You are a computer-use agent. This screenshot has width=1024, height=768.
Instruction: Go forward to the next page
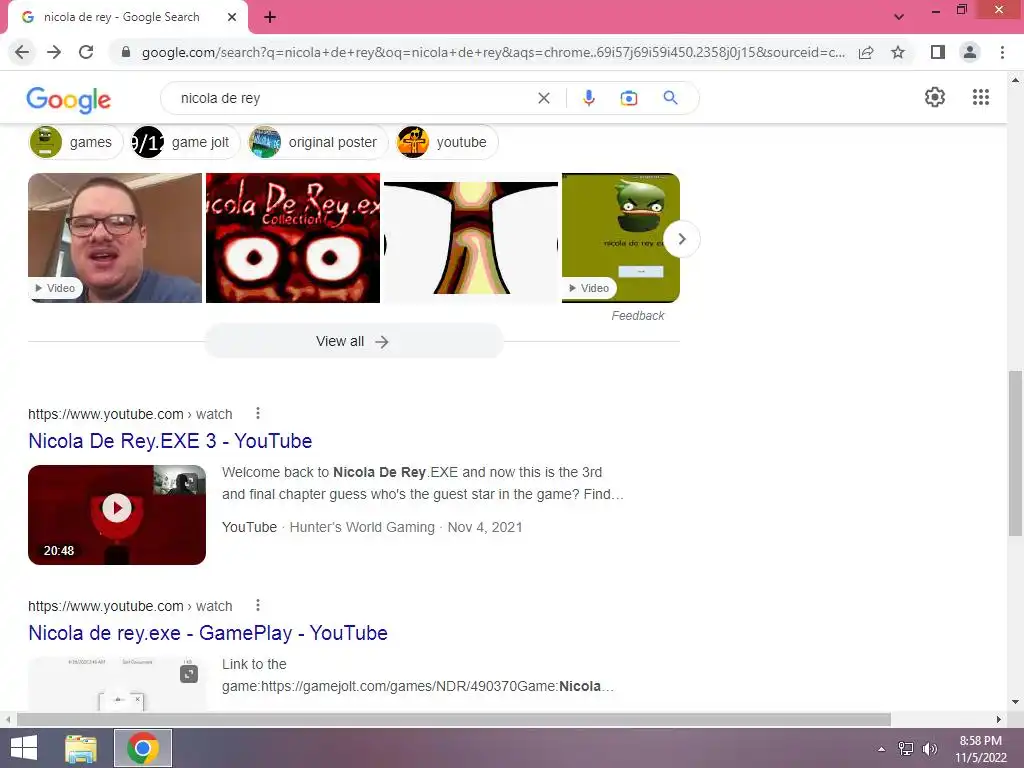pyautogui.click(x=54, y=52)
